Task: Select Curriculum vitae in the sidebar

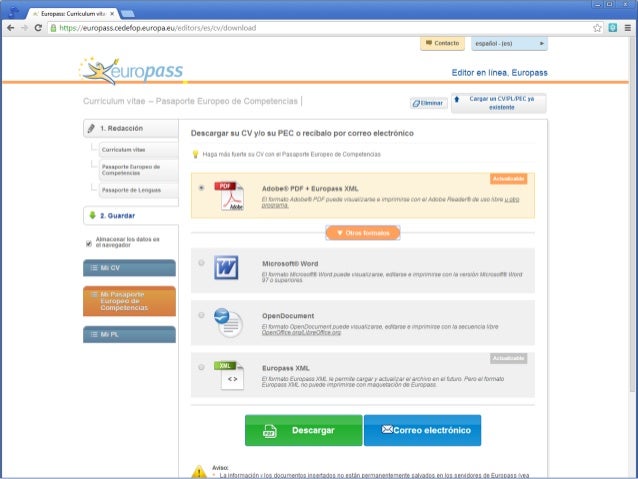Action: point(138,150)
